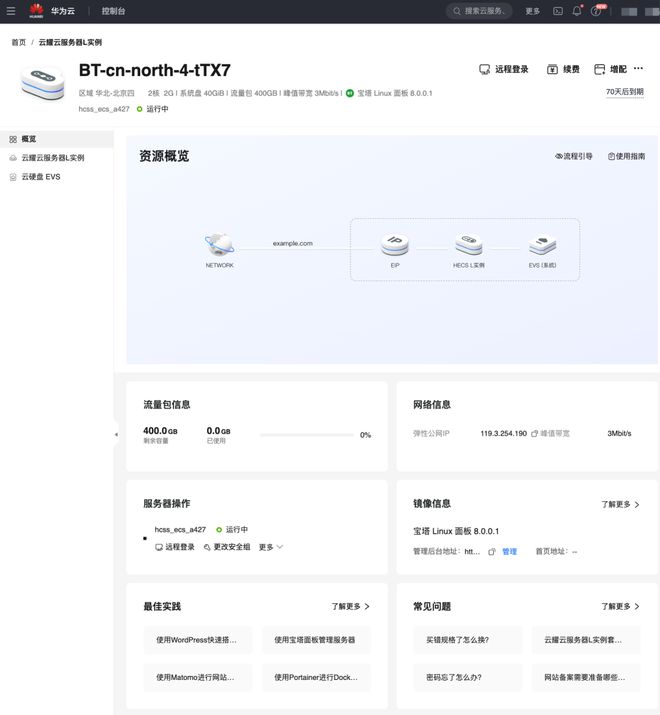This screenshot has height=715, width=660.
Task: Click 了解更多 in 最佳实践 card
Action: click(x=350, y=606)
